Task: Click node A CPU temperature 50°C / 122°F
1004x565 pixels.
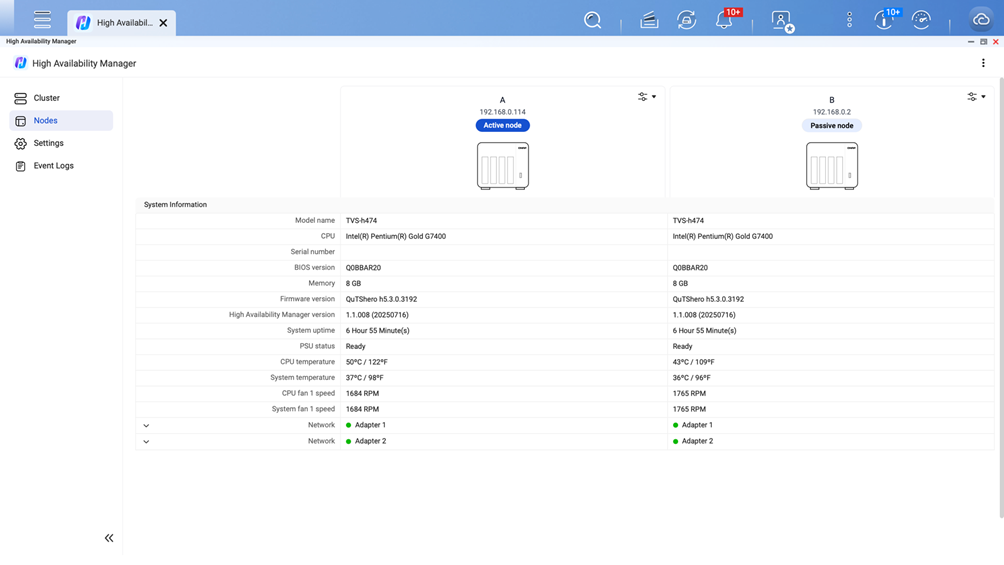Action: [366, 362]
